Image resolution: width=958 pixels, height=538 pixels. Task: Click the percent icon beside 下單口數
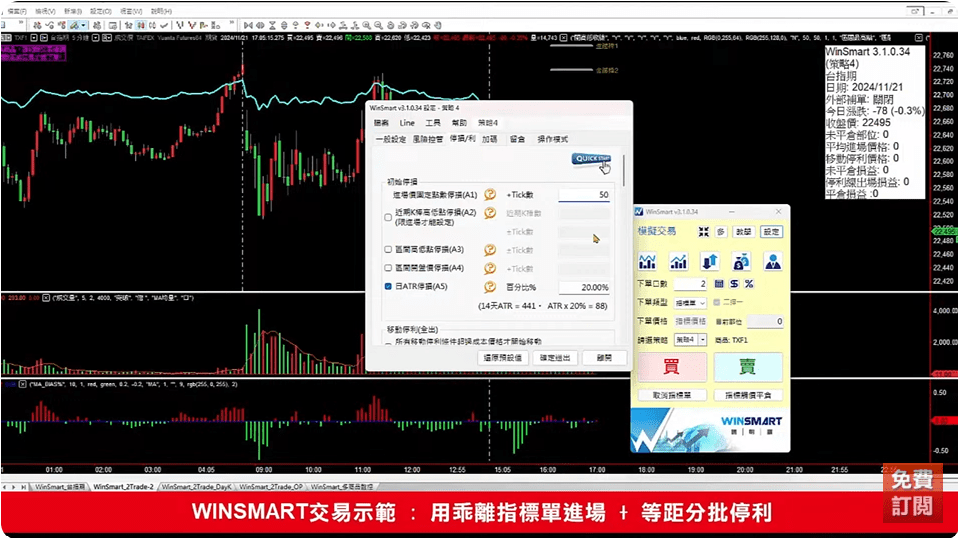748,284
